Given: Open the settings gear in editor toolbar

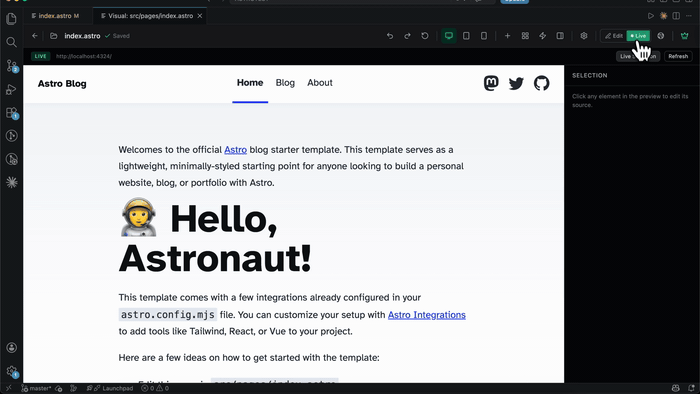Looking at the screenshot, I should point(584,36).
